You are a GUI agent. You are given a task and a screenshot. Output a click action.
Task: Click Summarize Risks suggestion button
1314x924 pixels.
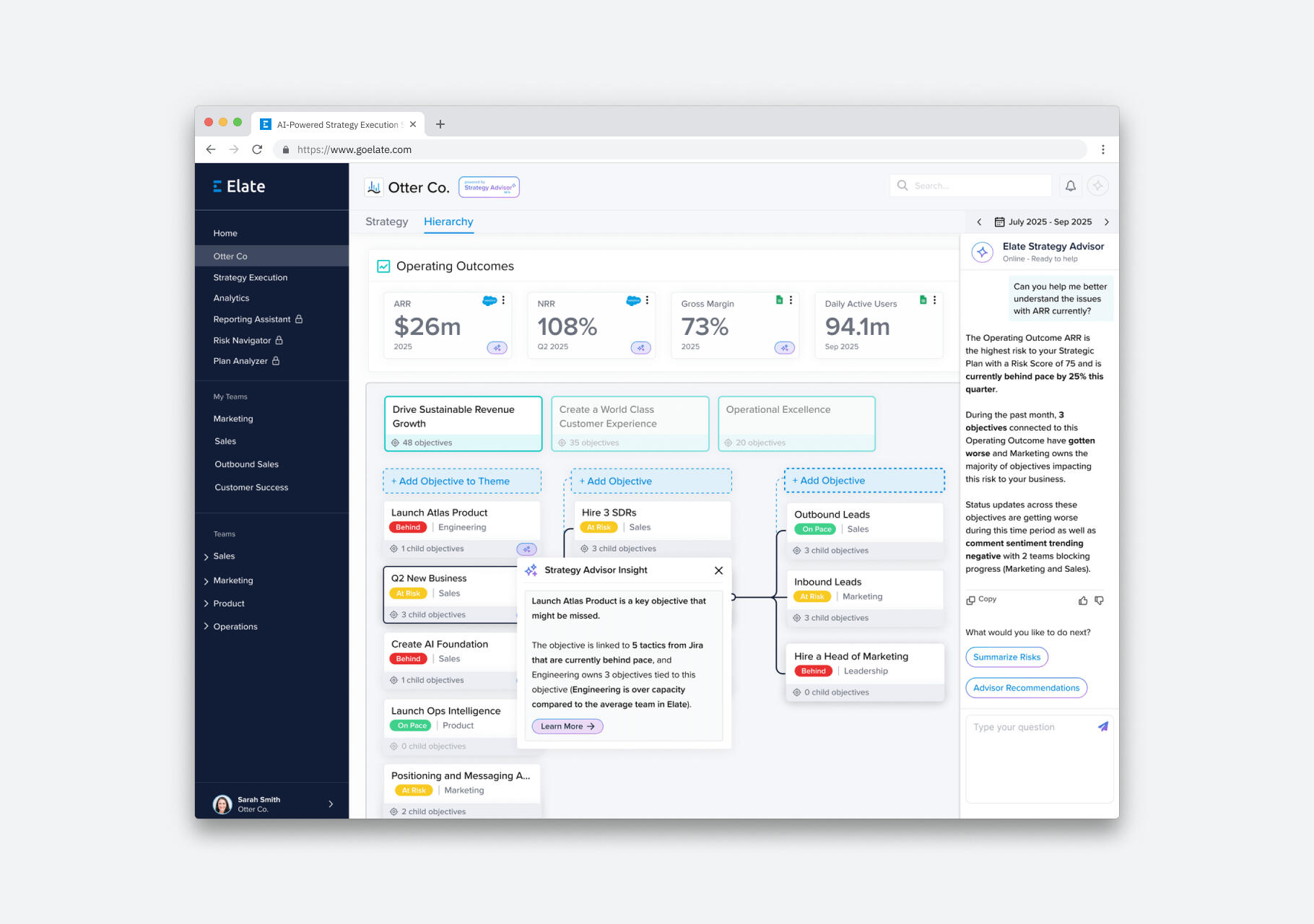(x=1006, y=657)
